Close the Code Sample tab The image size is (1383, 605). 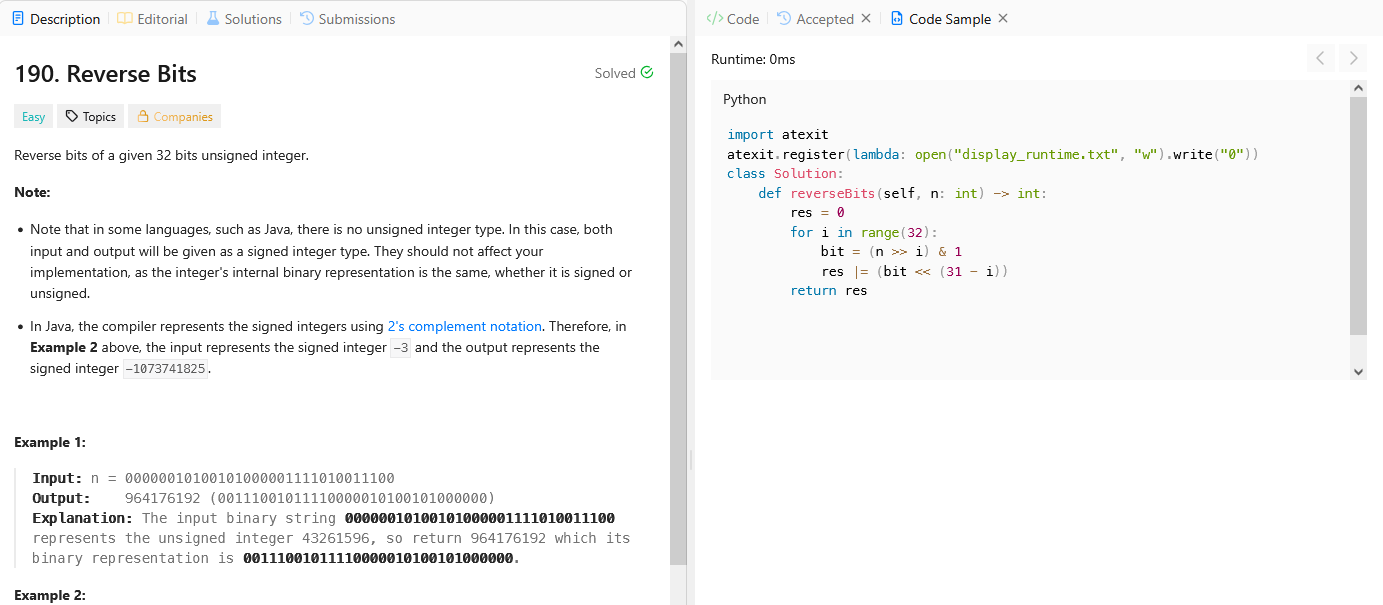click(1003, 19)
